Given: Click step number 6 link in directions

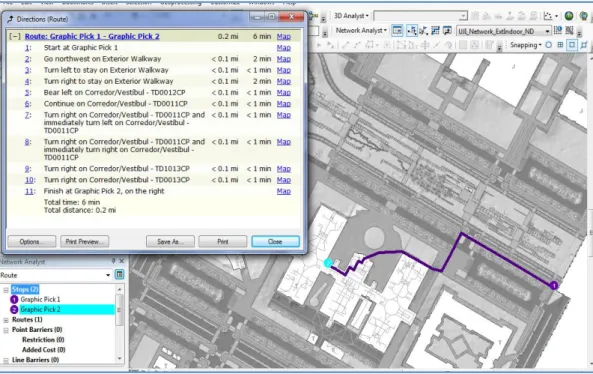Looking at the screenshot, I should 28,104.
